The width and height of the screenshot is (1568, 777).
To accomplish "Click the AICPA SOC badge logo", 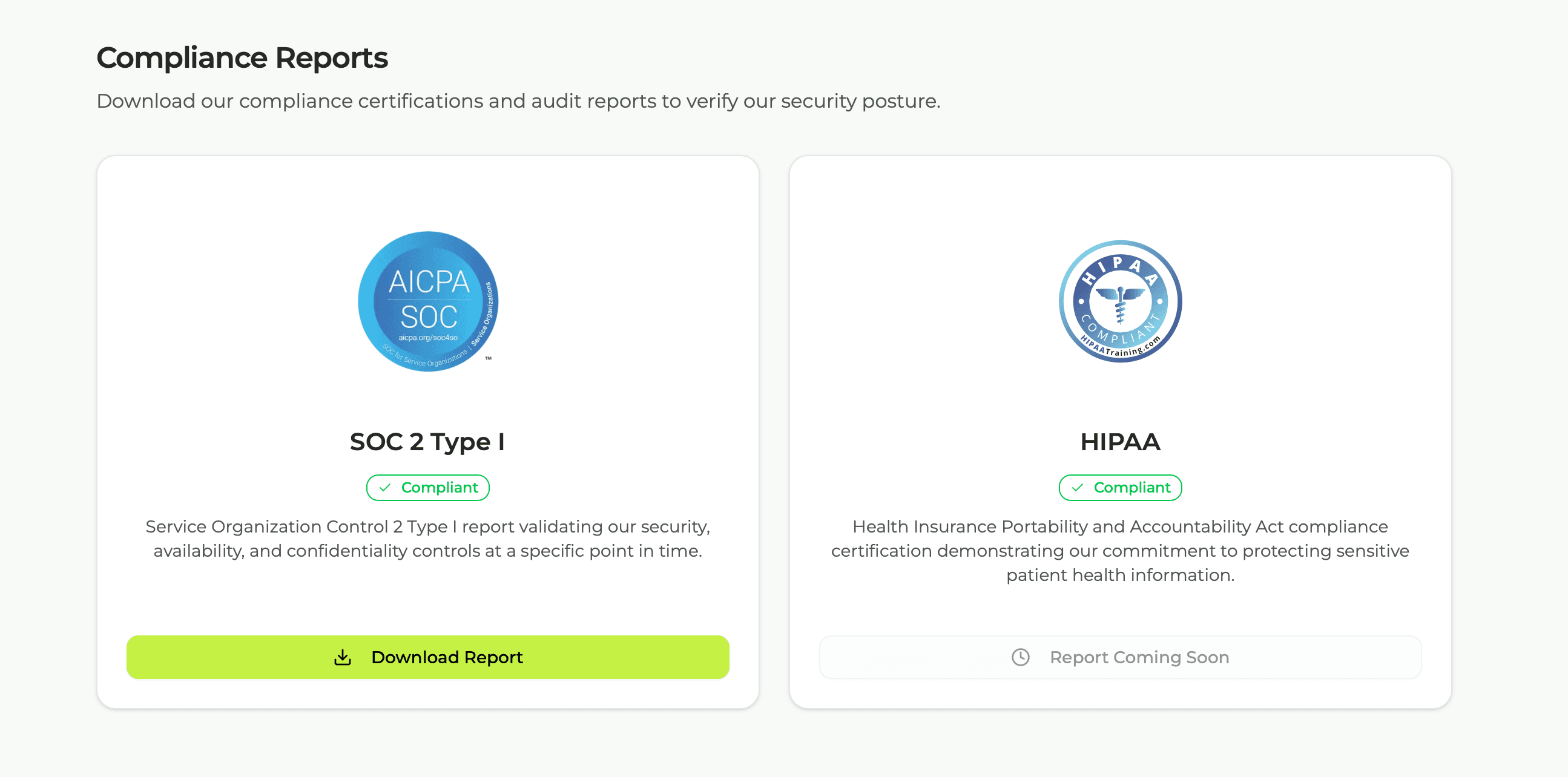I will 428,301.
